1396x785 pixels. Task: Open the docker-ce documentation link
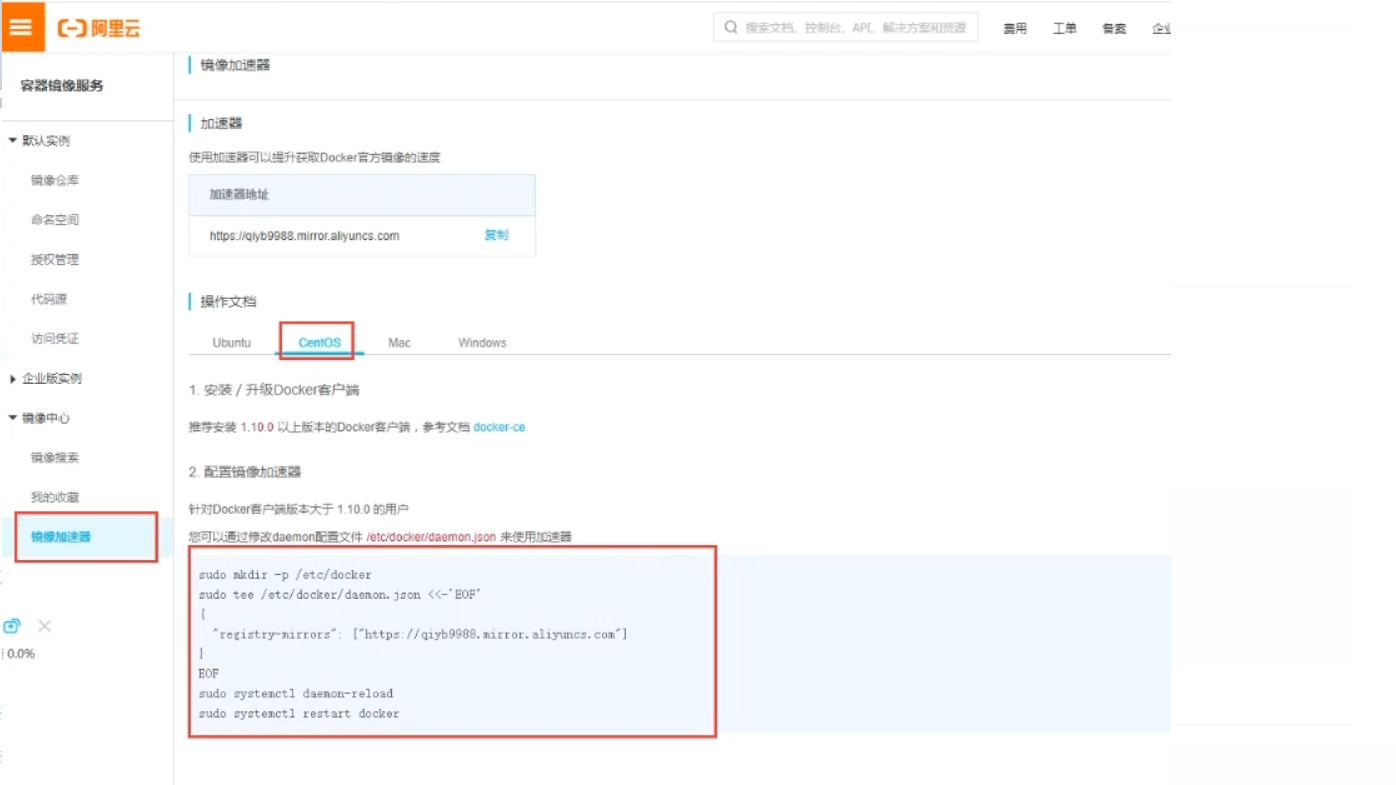[x=499, y=427]
